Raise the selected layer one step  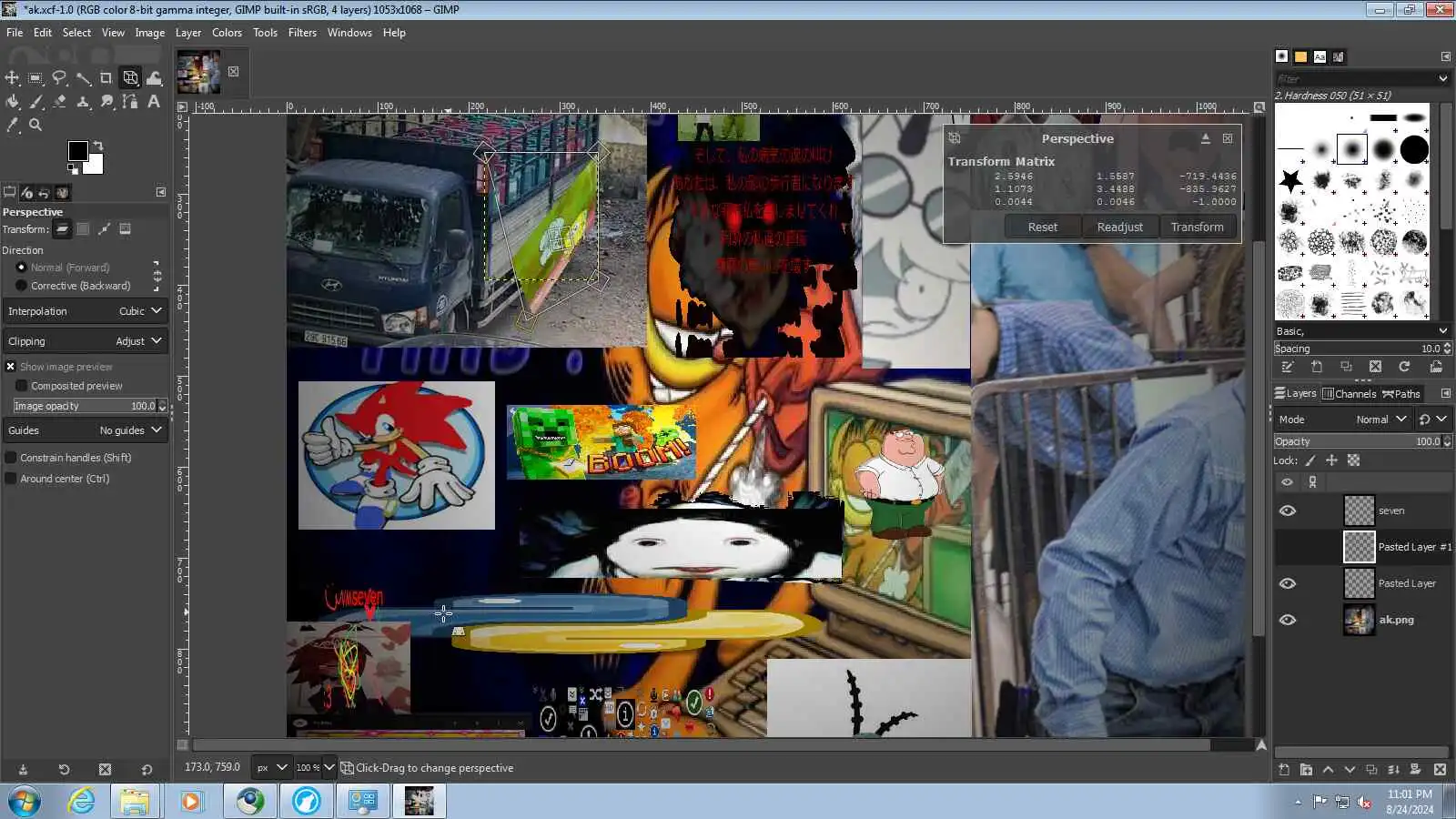(x=1328, y=770)
